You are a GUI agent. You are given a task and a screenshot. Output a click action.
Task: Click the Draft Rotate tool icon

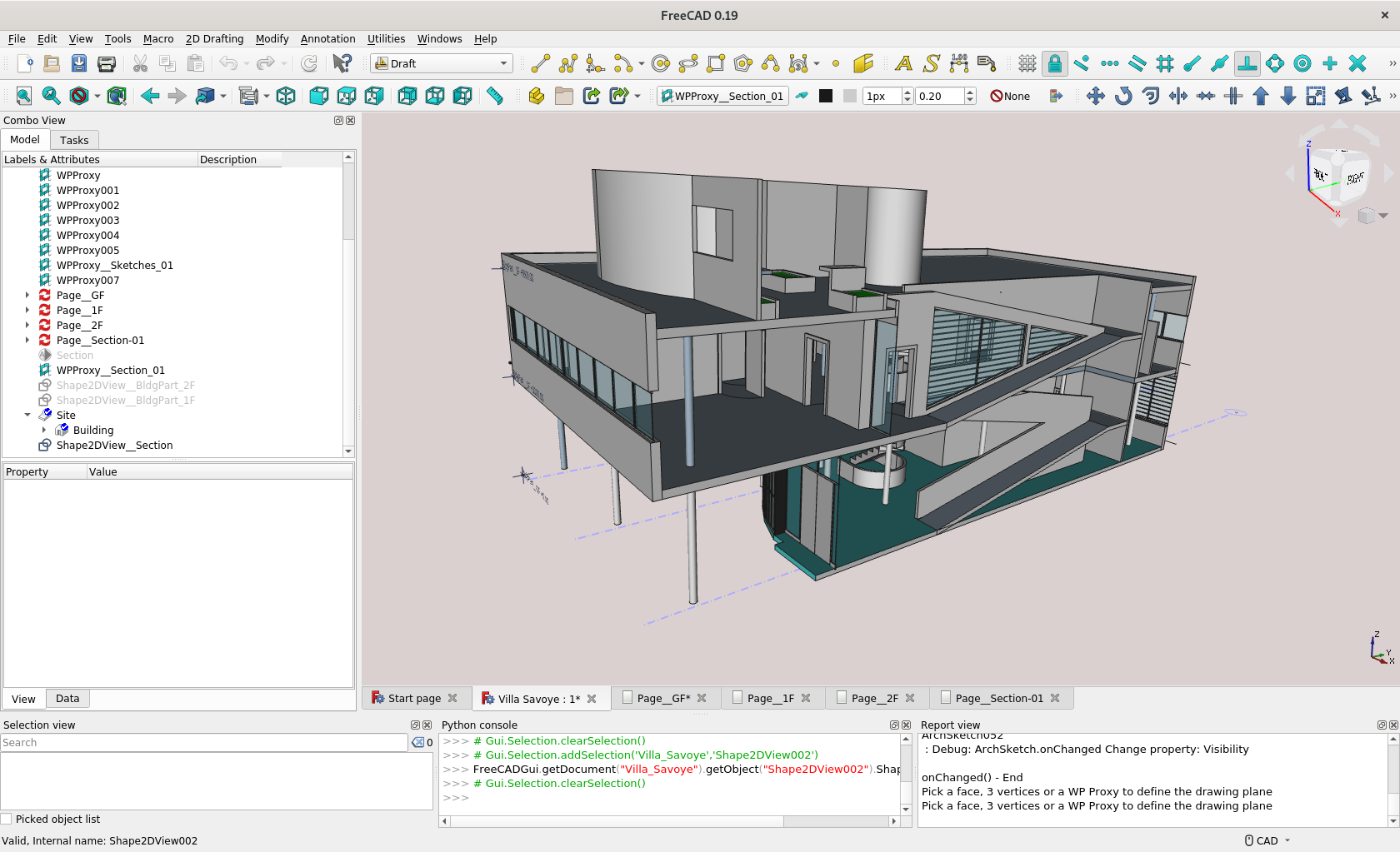(x=1123, y=96)
